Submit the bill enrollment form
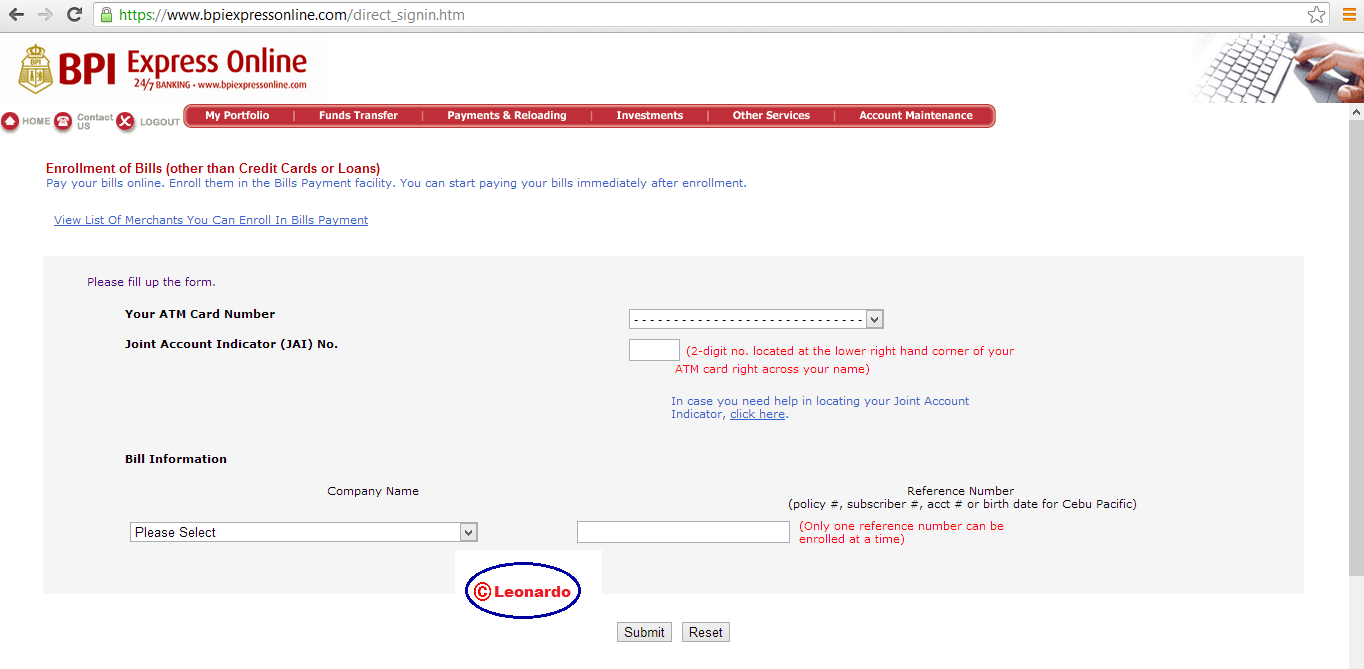 (x=644, y=632)
